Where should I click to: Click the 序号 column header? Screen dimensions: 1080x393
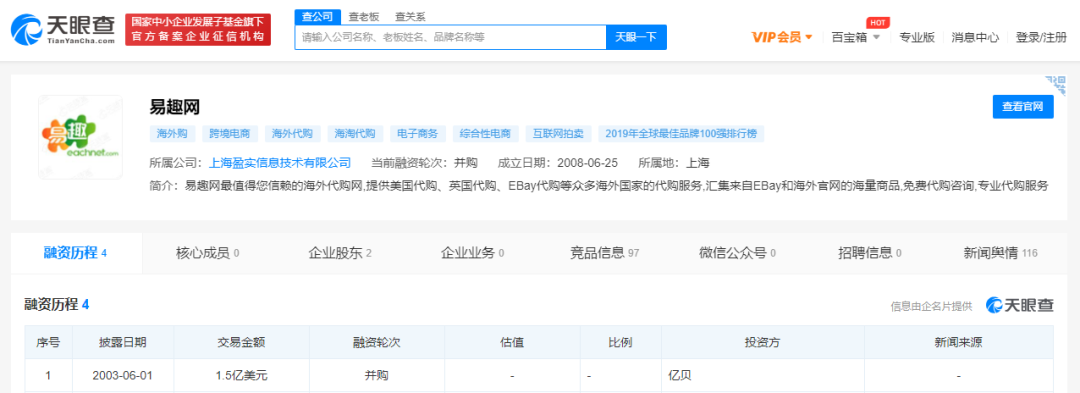pos(48,342)
